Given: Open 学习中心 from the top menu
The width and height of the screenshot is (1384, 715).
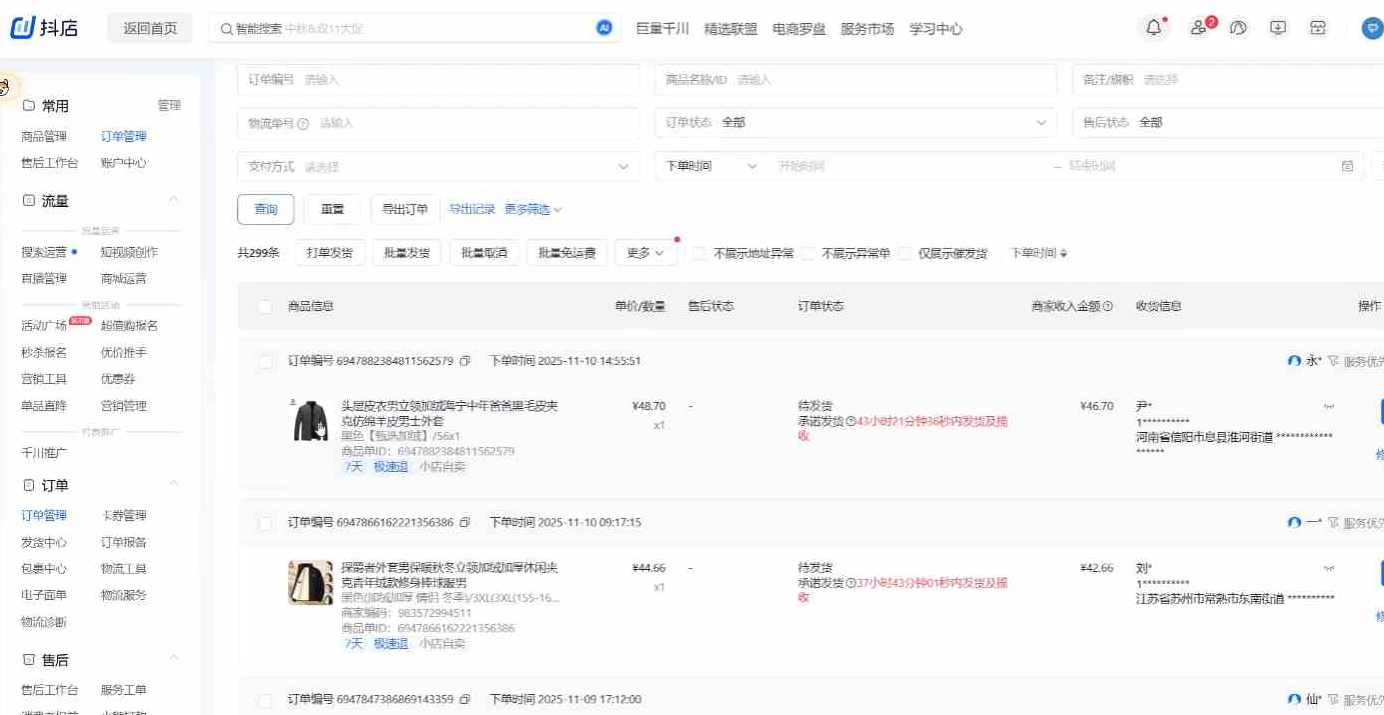Looking at the screenshot, I should (936, 29).
